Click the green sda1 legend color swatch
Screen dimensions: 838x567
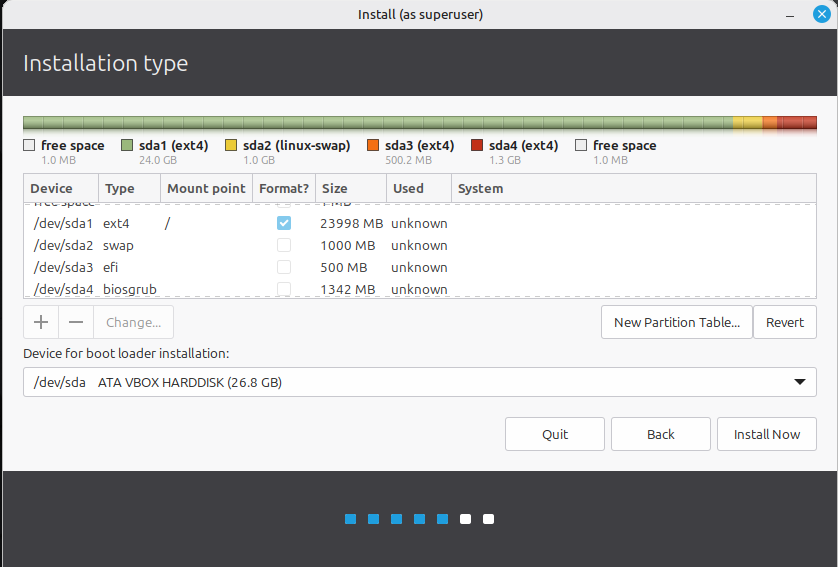[127, 146]
